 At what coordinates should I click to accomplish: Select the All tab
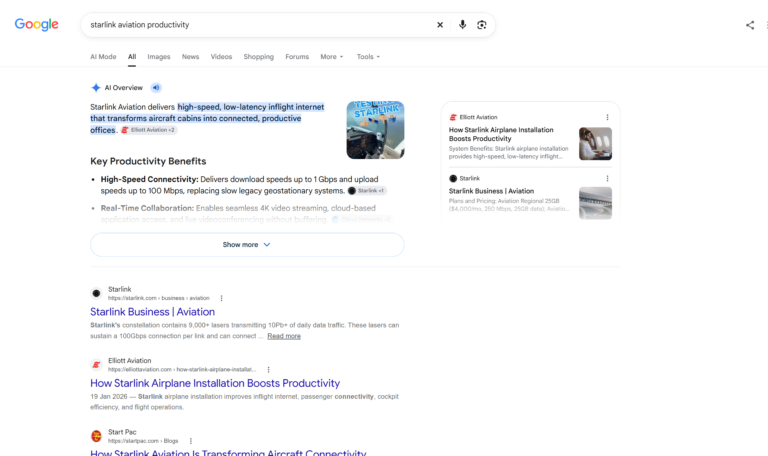[132, 57]
